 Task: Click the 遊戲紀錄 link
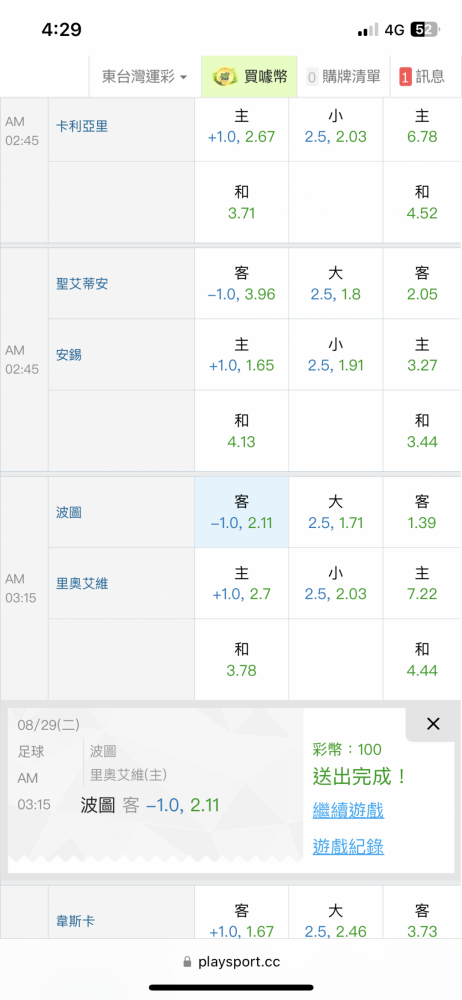348,846
